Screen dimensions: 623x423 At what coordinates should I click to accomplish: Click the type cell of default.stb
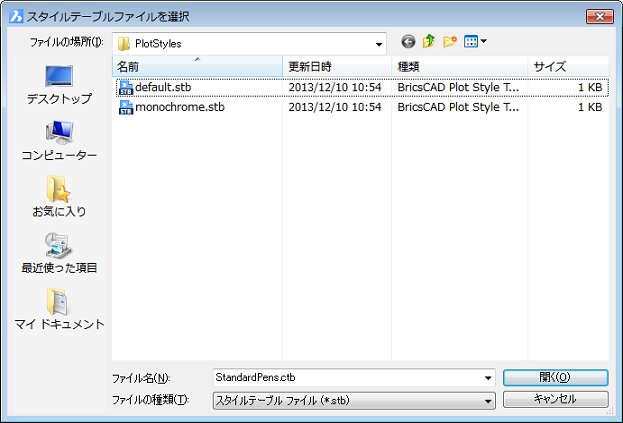[x=458, y=87]
